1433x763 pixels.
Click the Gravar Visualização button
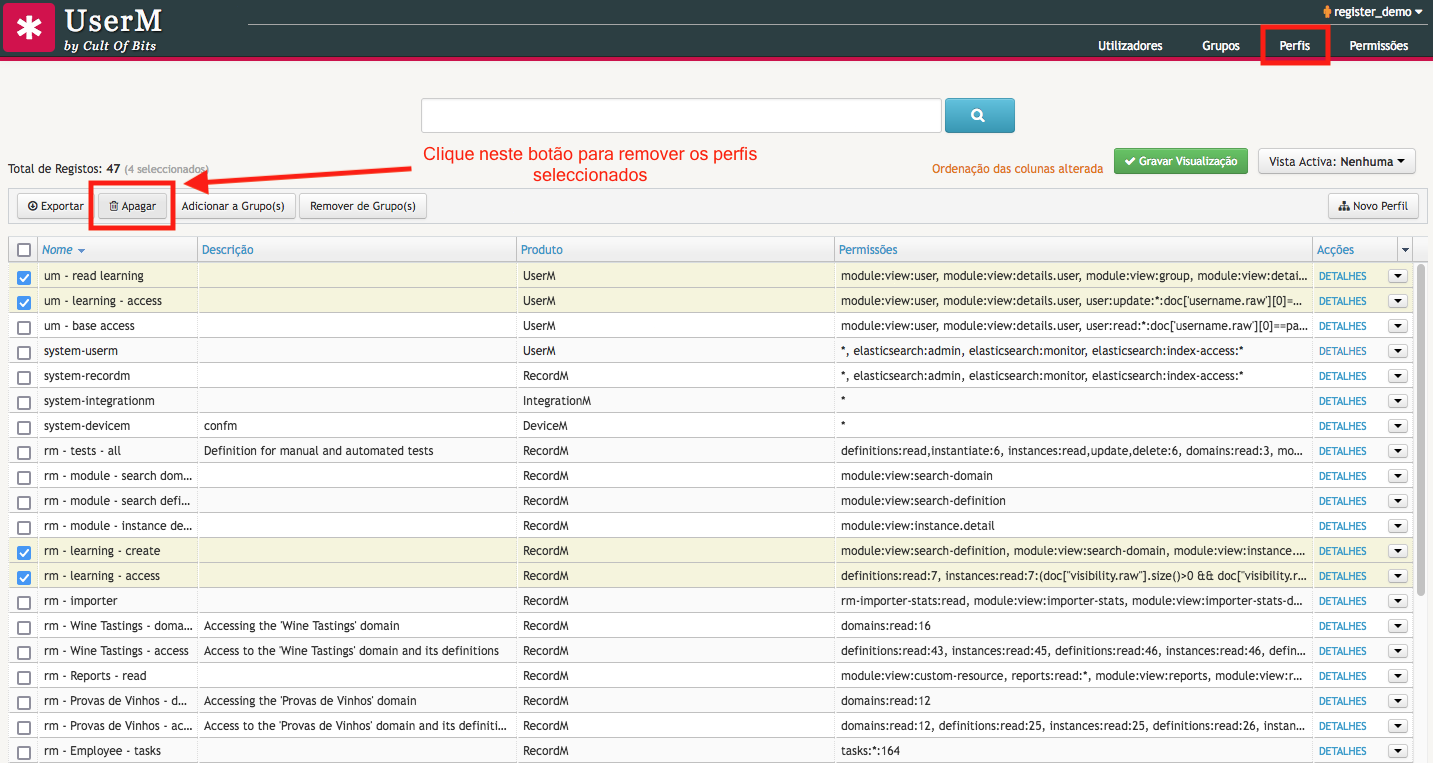pyautogui.click(x=1180, y=161)
